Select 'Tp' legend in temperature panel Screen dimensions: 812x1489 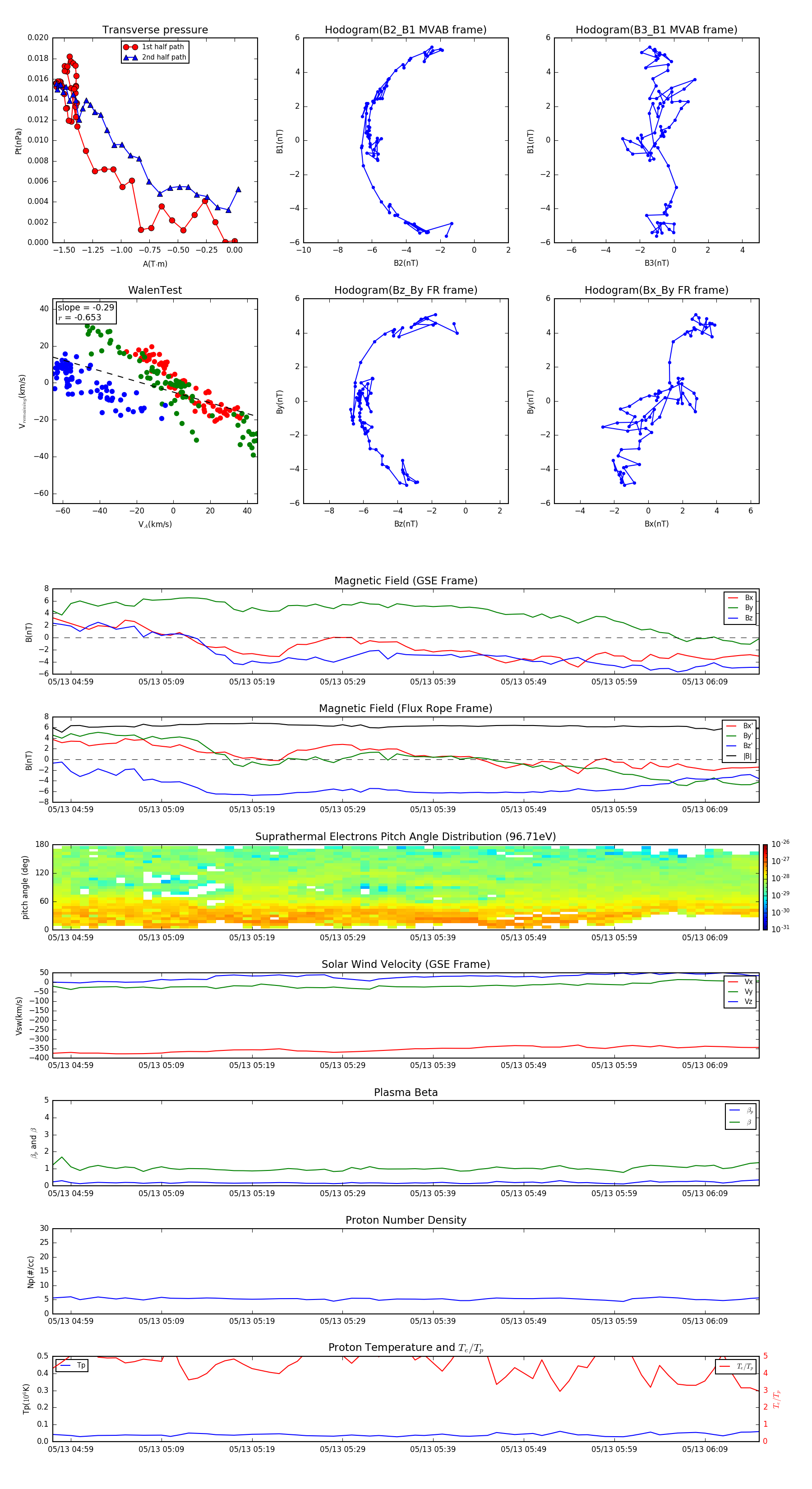[72, 1365]
